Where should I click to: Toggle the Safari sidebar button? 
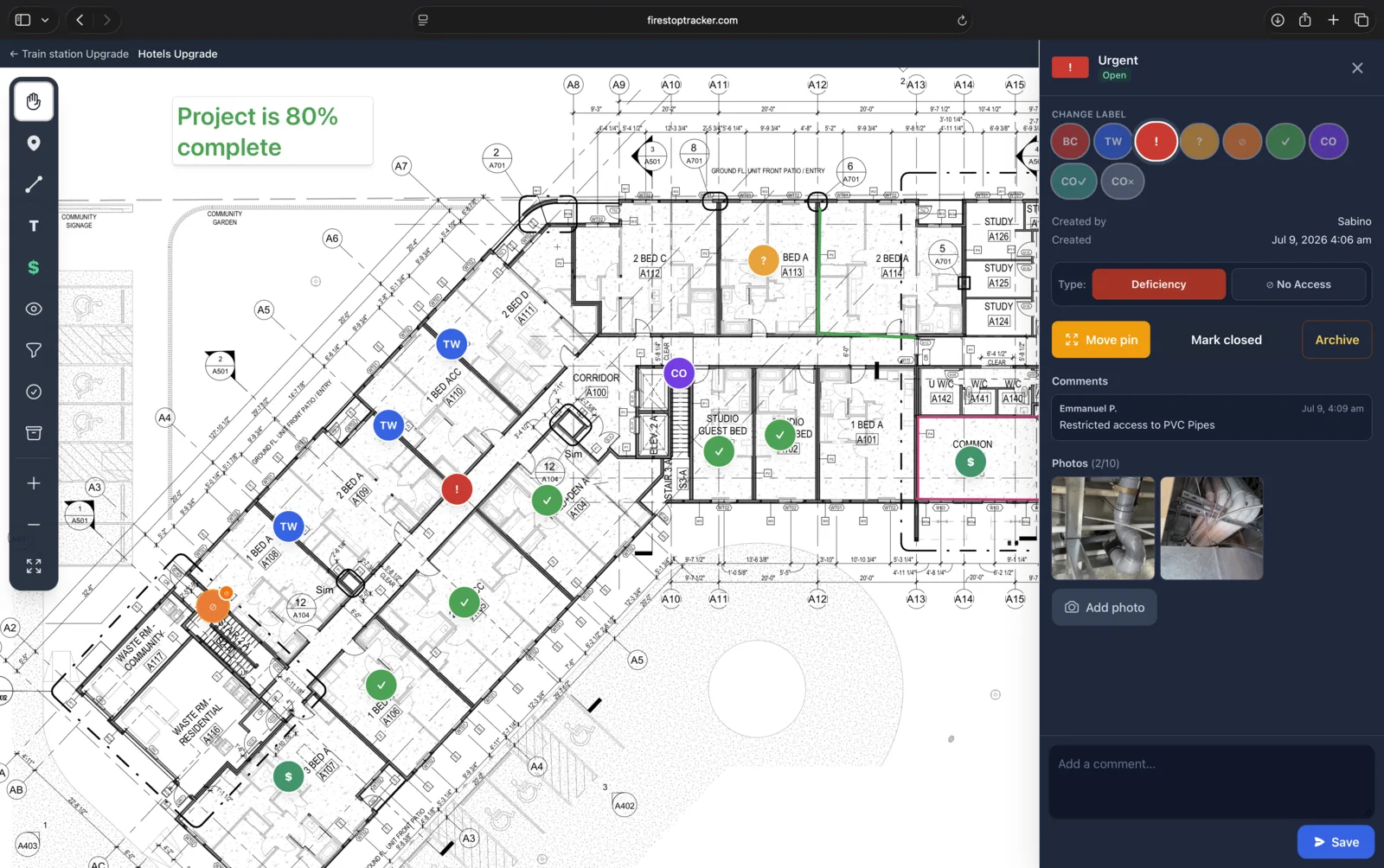23,20
